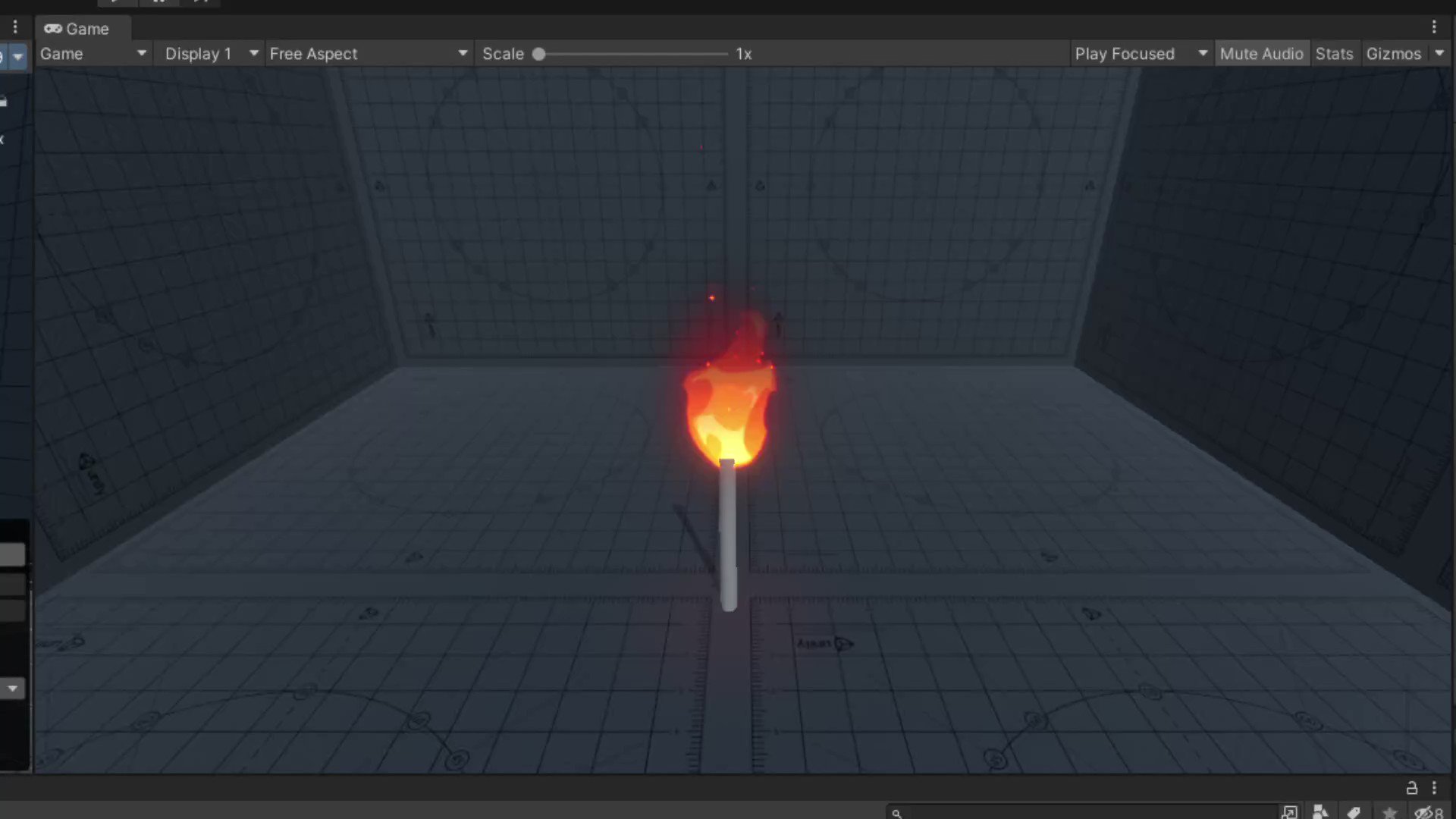Open the Game view three-dot menu at top right

coord(1434,27)
